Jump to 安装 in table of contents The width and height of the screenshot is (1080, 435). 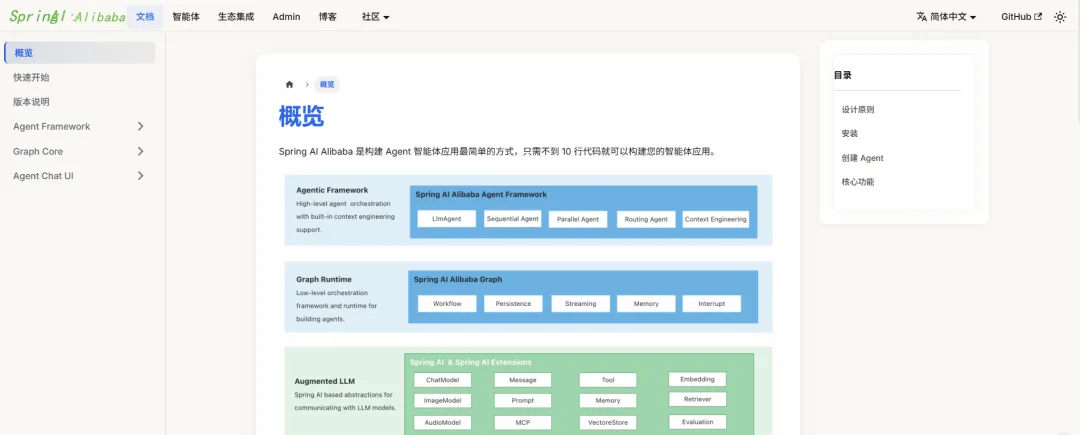849,134
